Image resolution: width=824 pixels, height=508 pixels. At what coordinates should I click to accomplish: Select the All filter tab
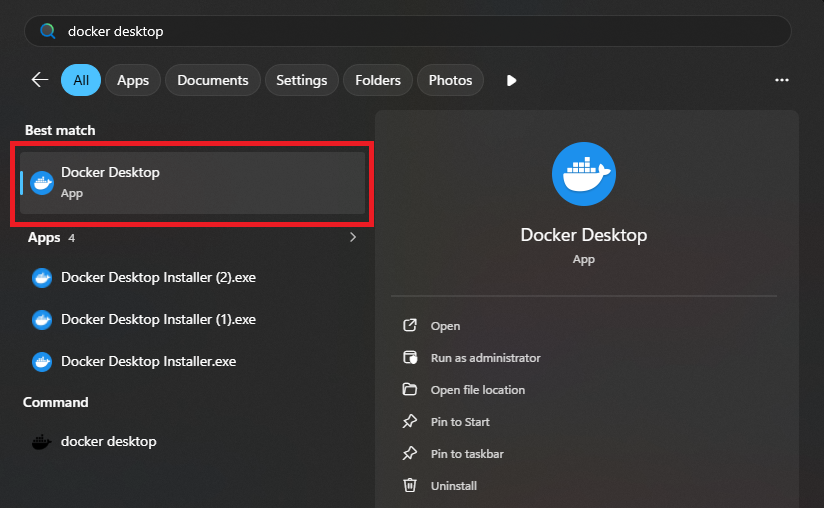pos(81,80)
